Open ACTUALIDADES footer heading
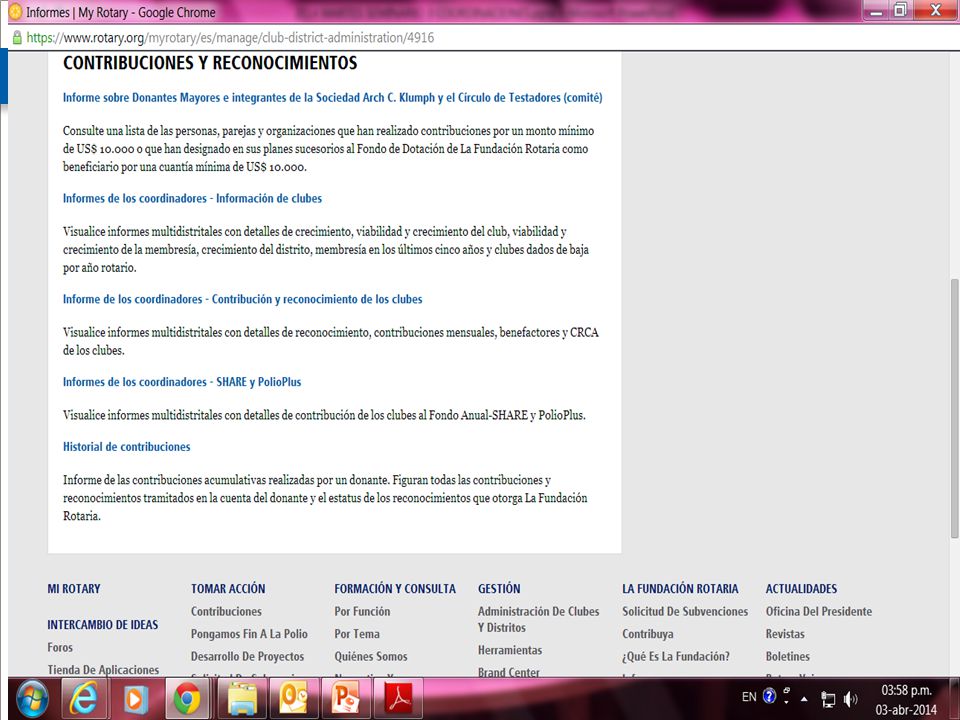960x720 pixels. click(801, 589)
